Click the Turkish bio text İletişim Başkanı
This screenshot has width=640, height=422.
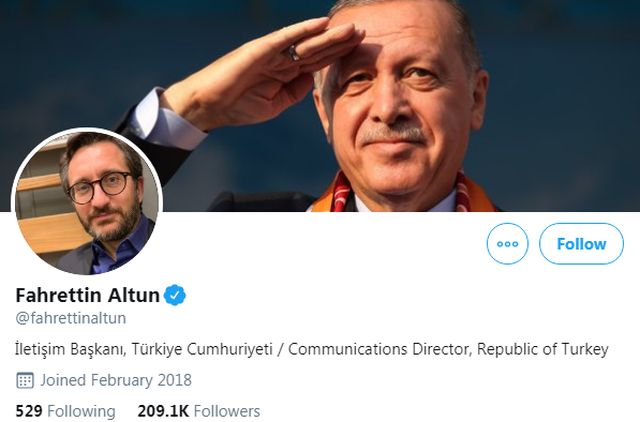(x=71, y=349)
